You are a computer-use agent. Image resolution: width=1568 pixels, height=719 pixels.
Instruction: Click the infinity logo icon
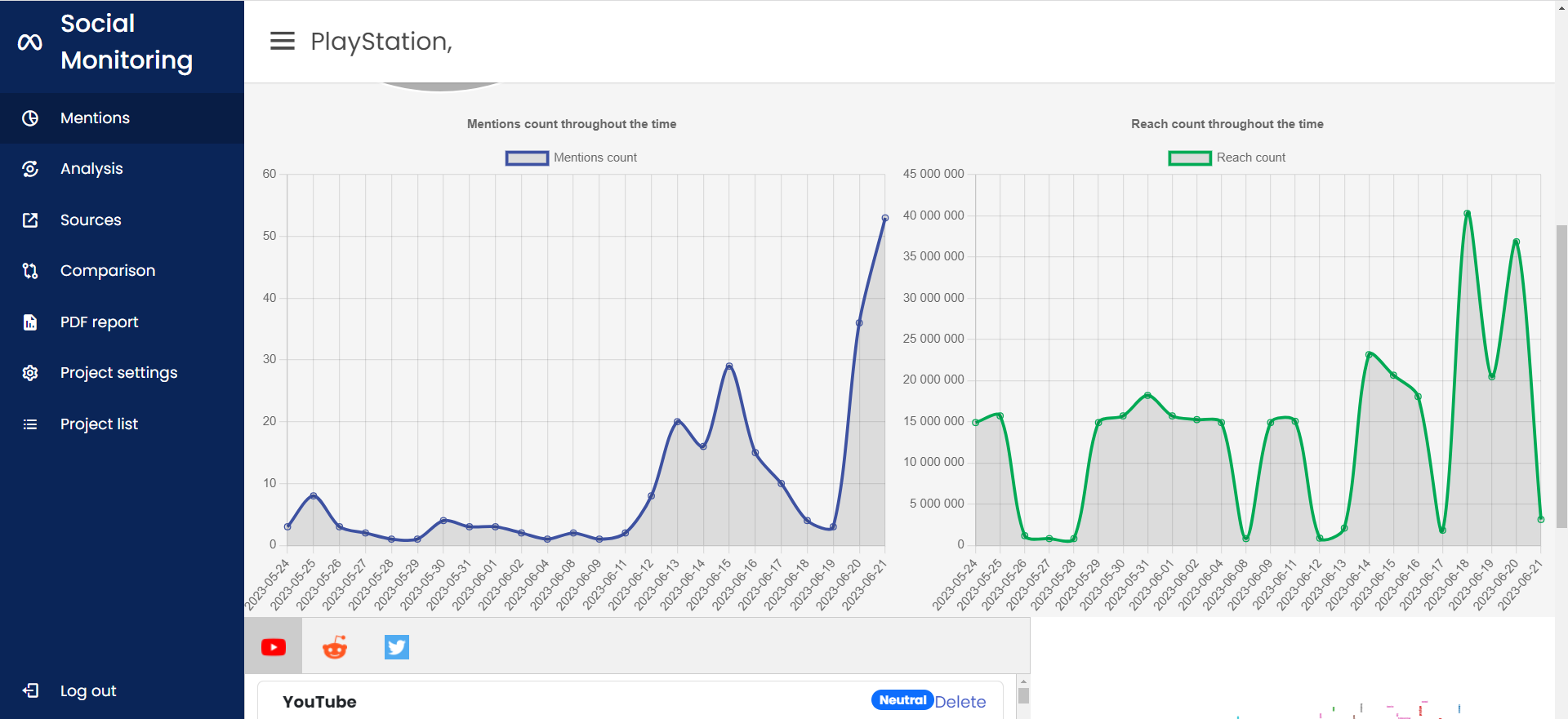(30, 42)
